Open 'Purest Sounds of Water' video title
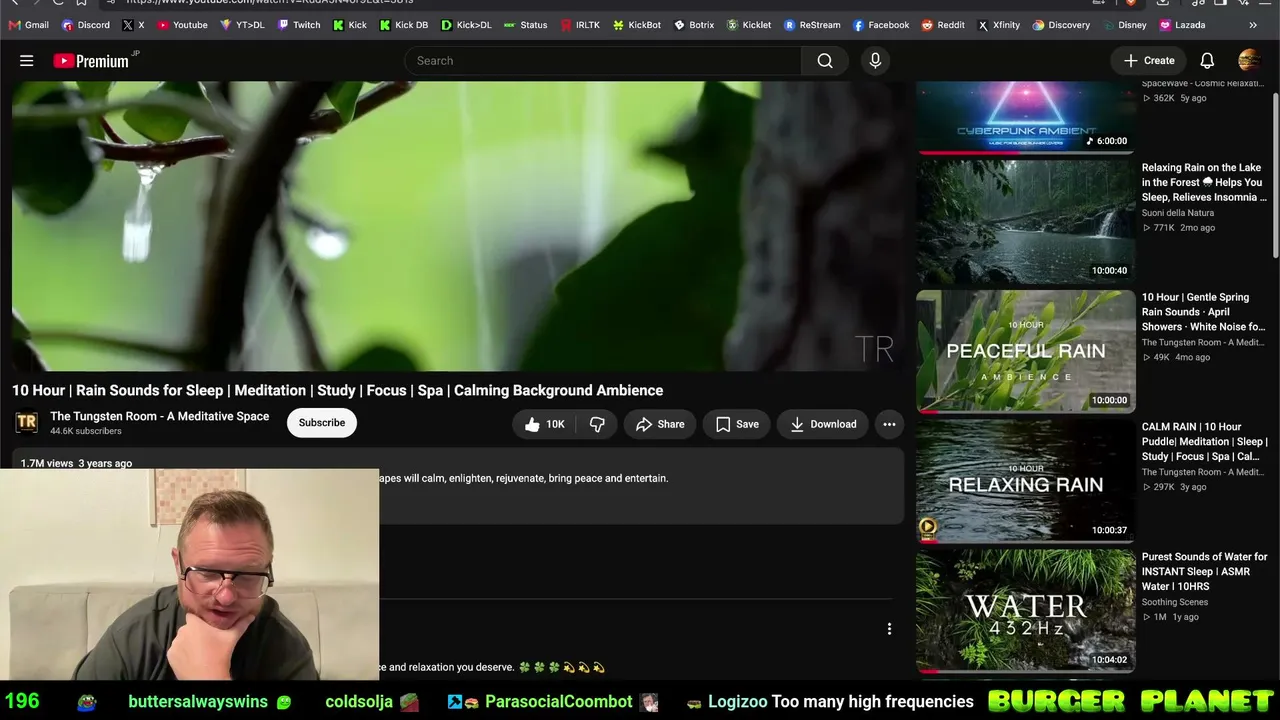Screen dimensions: 1280x720 [x=1204, y=571]
